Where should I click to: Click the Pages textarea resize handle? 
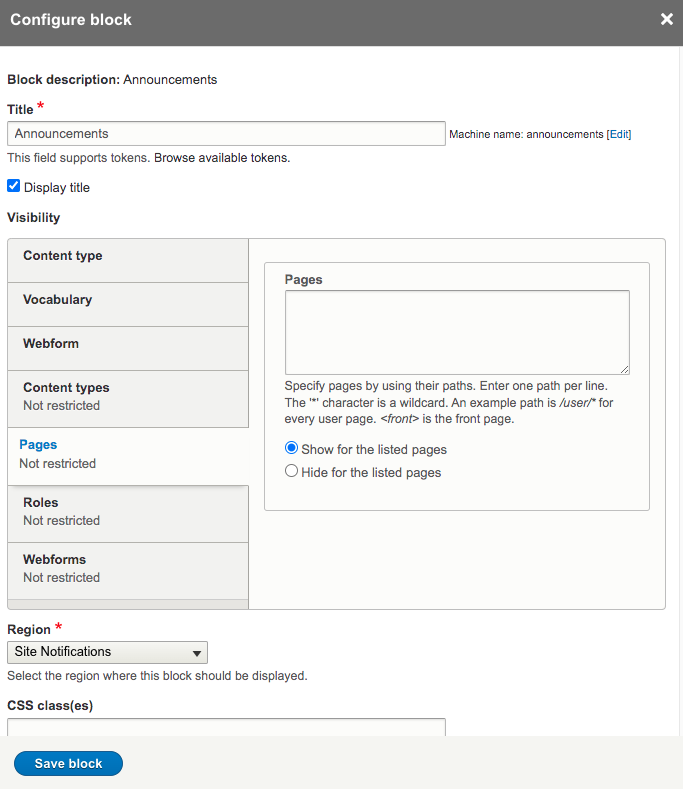click(x=624, y=369)
